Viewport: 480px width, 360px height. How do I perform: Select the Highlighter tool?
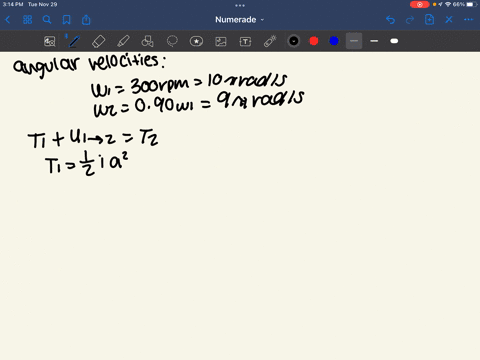[123, 41]
